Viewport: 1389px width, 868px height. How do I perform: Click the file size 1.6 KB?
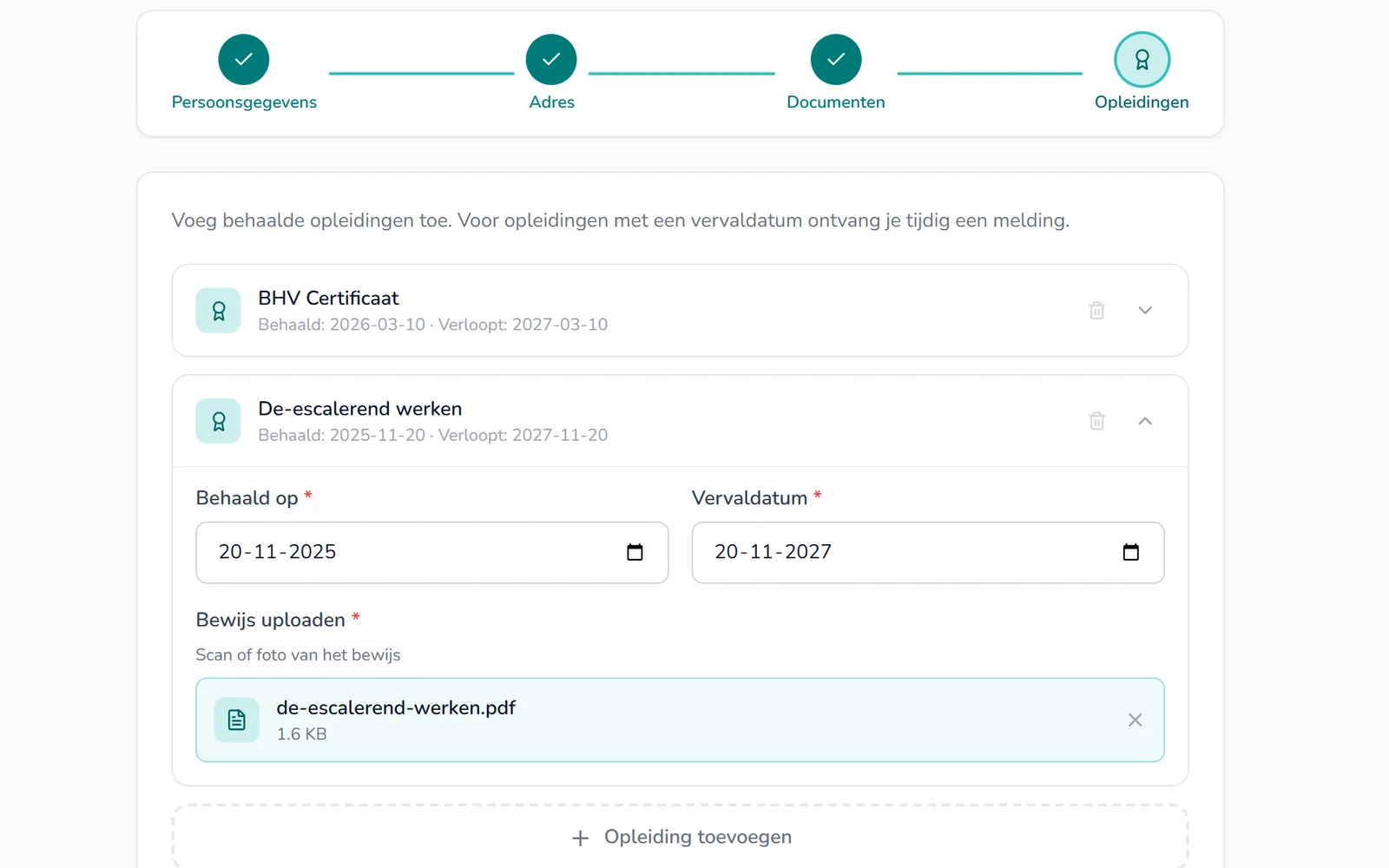302,734
